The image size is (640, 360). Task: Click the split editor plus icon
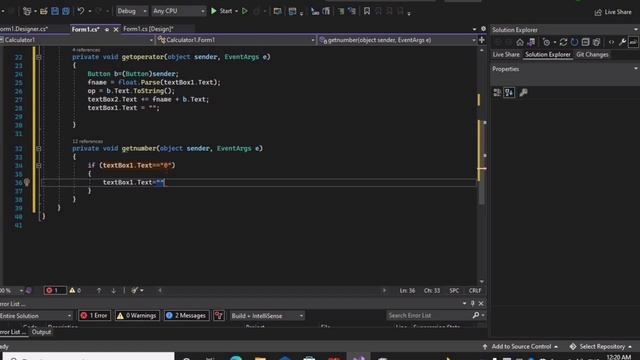[x=482, y=40]
